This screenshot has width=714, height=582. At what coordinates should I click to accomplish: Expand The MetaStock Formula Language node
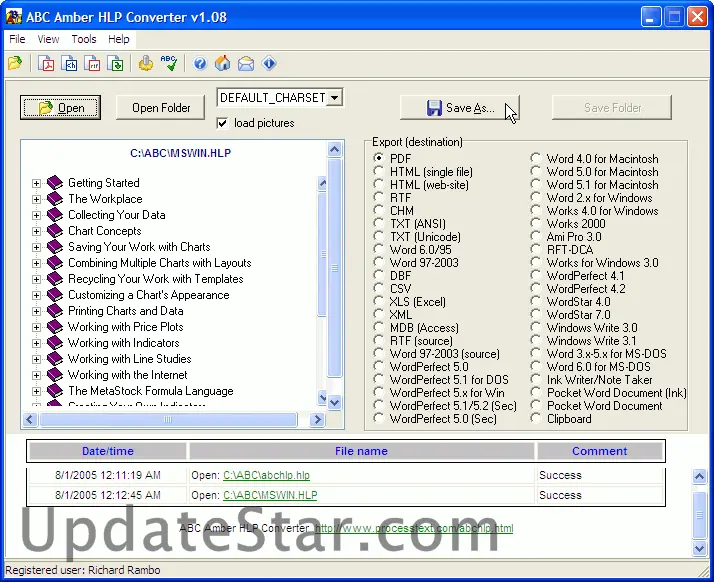coord(36,391)
